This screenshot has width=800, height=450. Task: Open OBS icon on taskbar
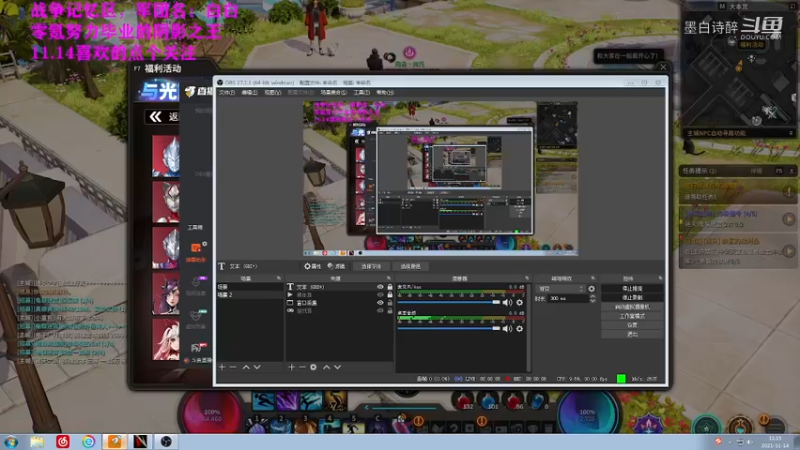[166, 442]
